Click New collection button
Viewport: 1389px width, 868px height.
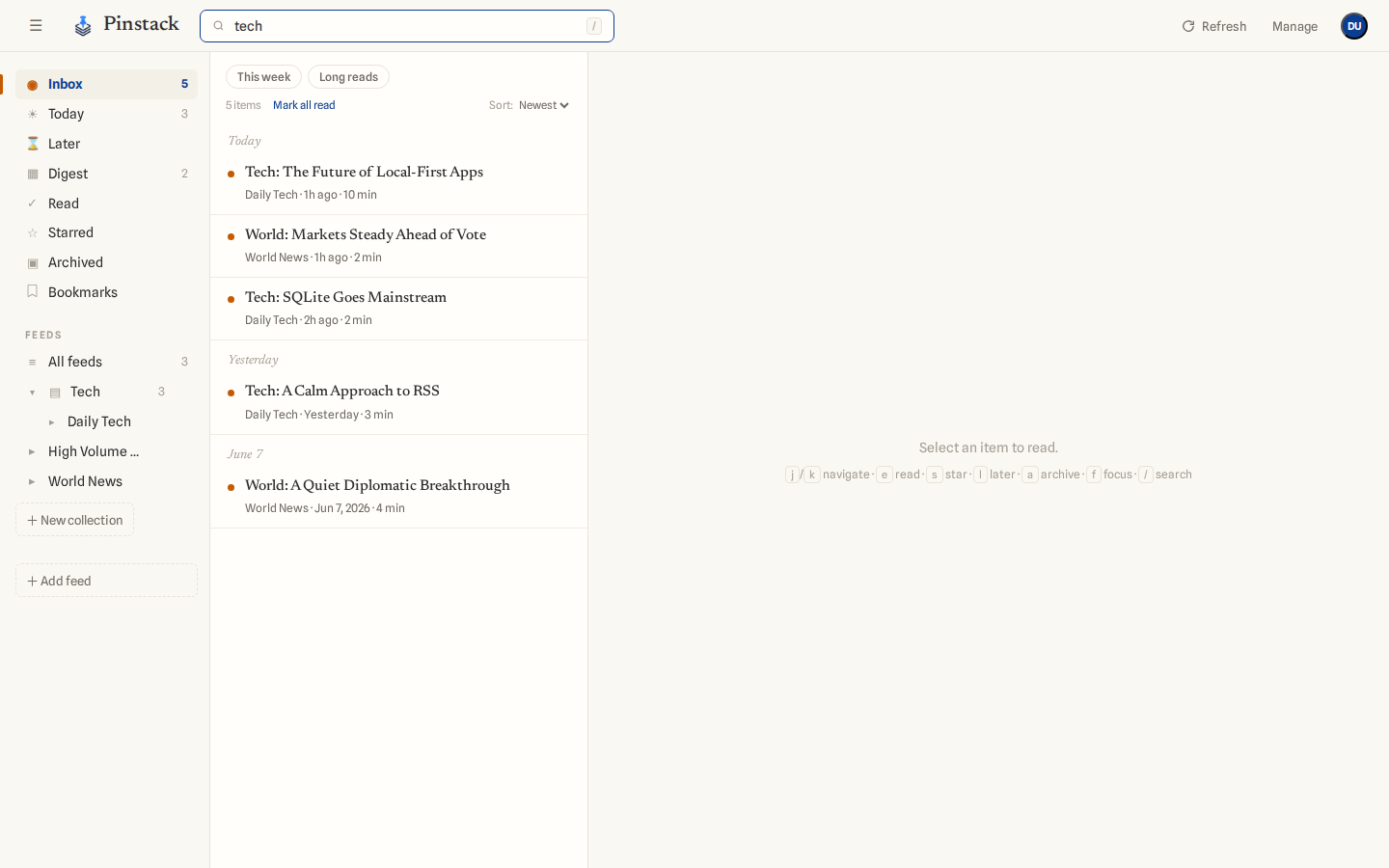74,520
